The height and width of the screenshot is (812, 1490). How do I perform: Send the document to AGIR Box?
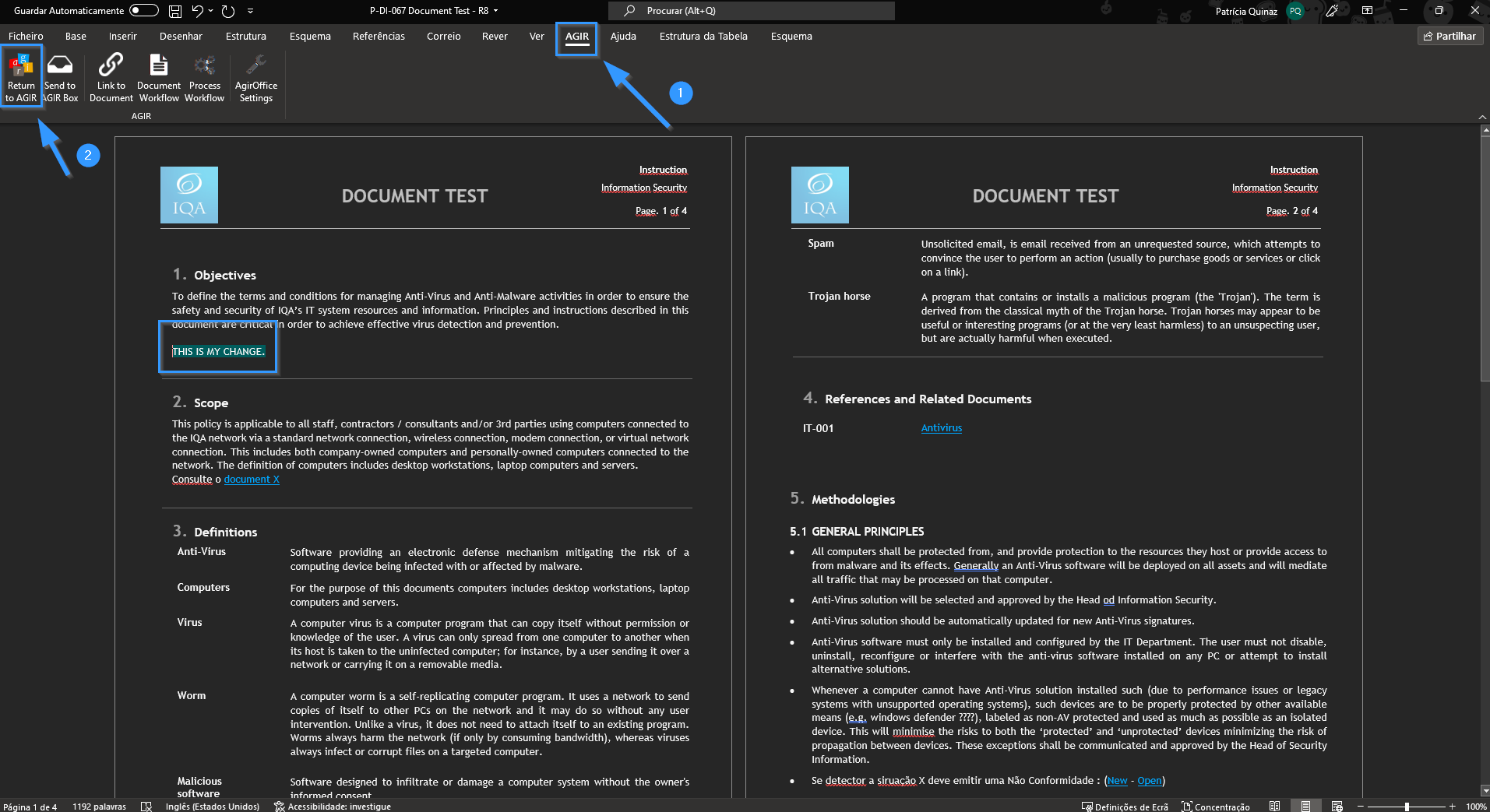coord(60,77)
